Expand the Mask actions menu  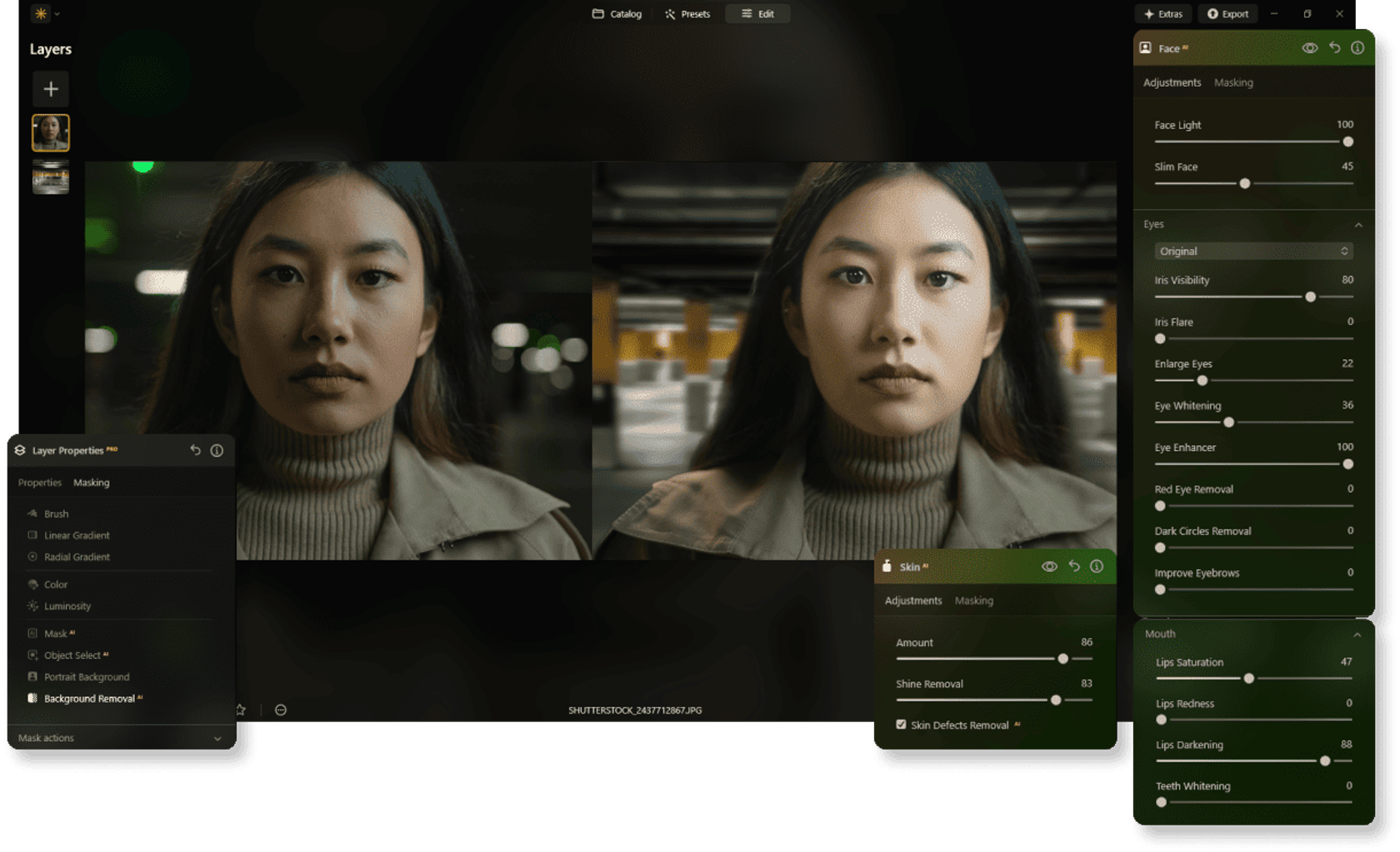(x=217, y=739)
